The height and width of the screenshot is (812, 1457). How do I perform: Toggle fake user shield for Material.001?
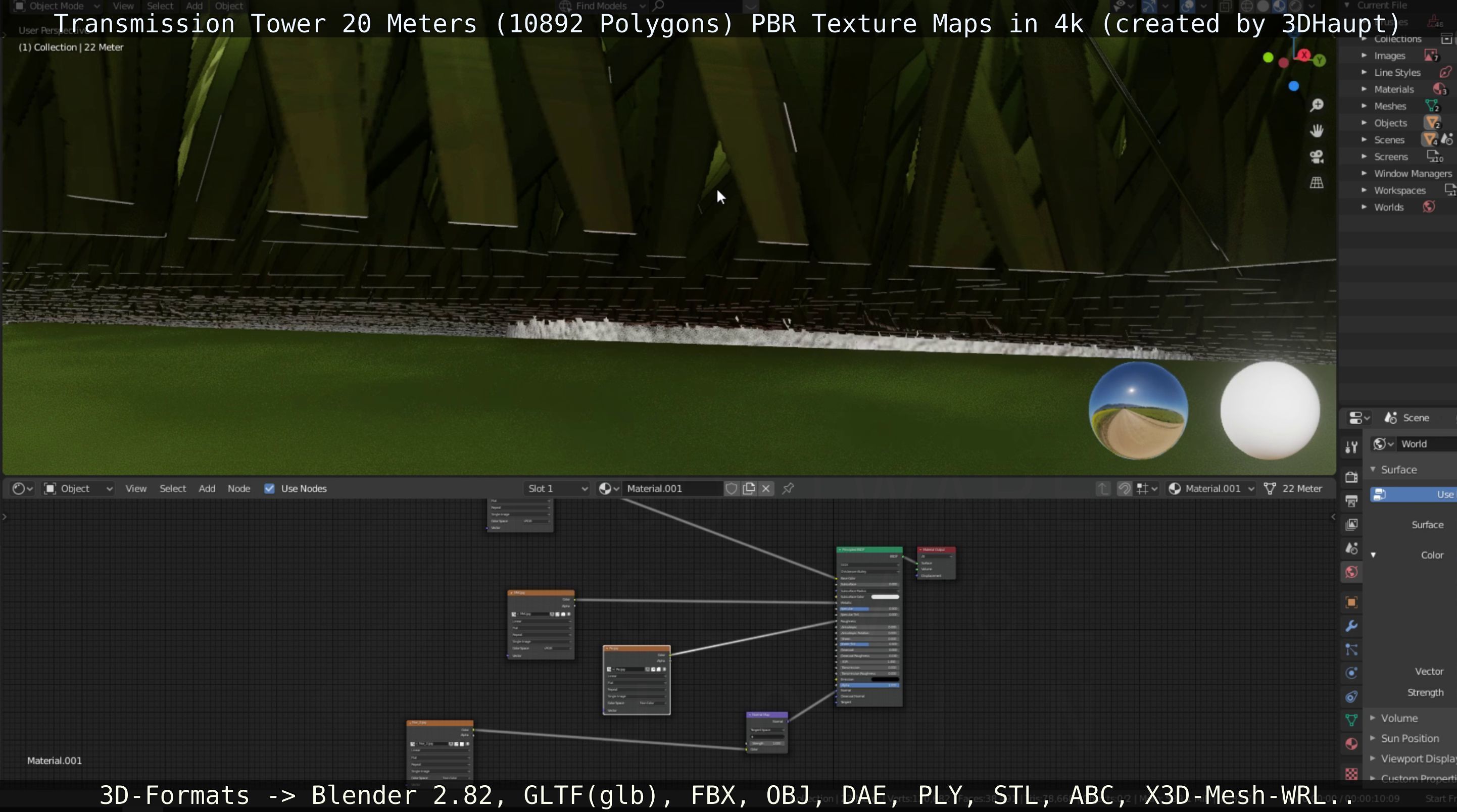[x=732, y=488]
